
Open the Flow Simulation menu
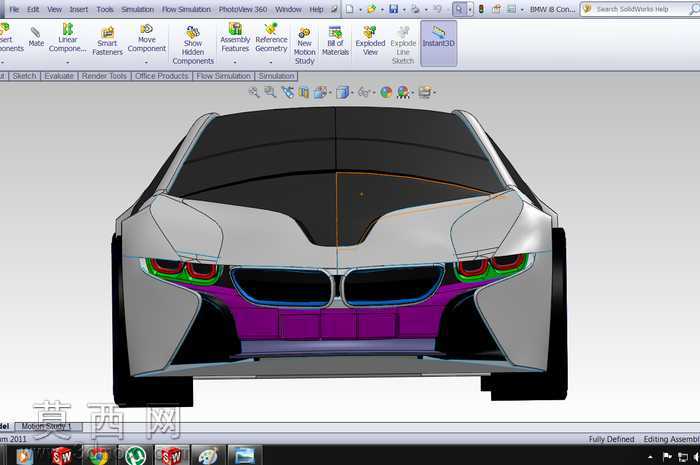[x=186, y=9]
